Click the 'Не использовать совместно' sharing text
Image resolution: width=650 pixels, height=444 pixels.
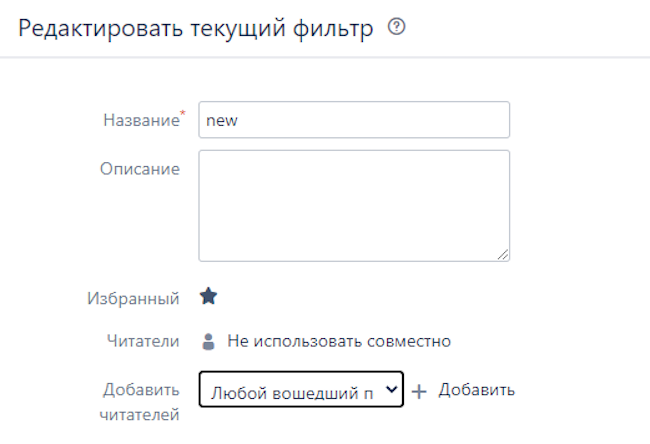click(x=339, y=341)
